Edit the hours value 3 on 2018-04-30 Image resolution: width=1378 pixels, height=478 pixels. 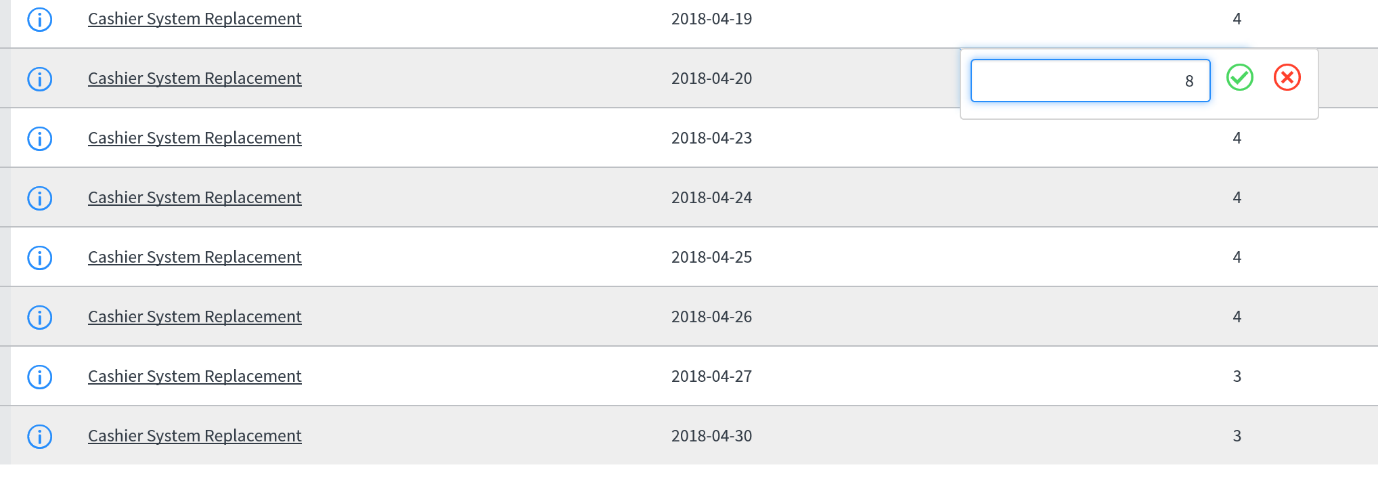pyautogui.click(x=1237, y=436)
